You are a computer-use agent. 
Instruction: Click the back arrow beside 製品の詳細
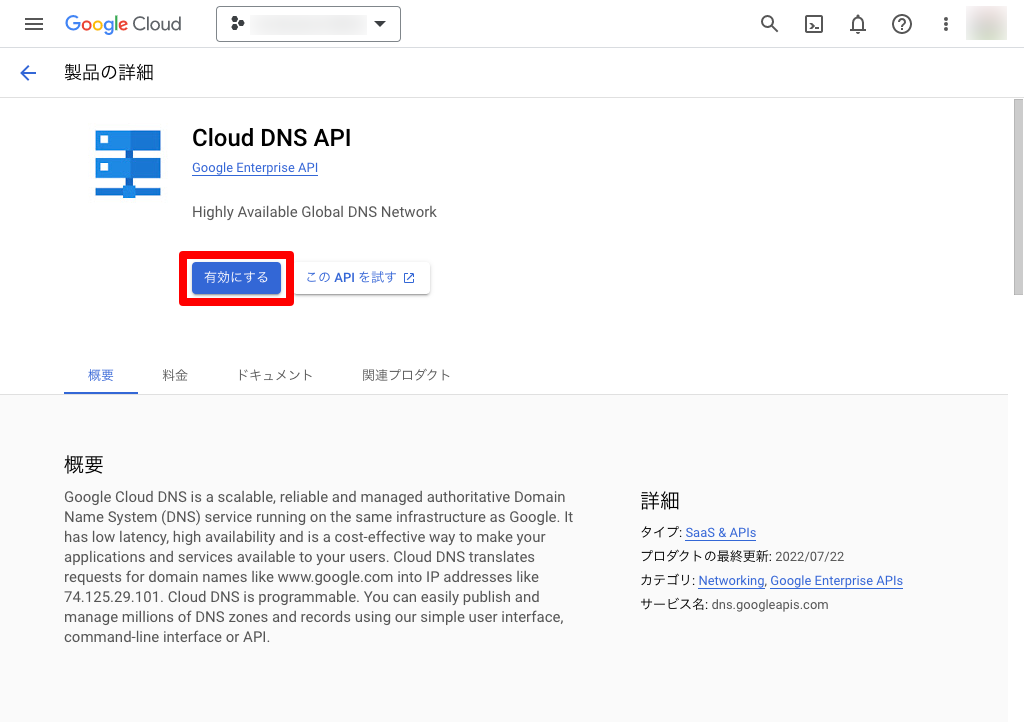point(28,72)
